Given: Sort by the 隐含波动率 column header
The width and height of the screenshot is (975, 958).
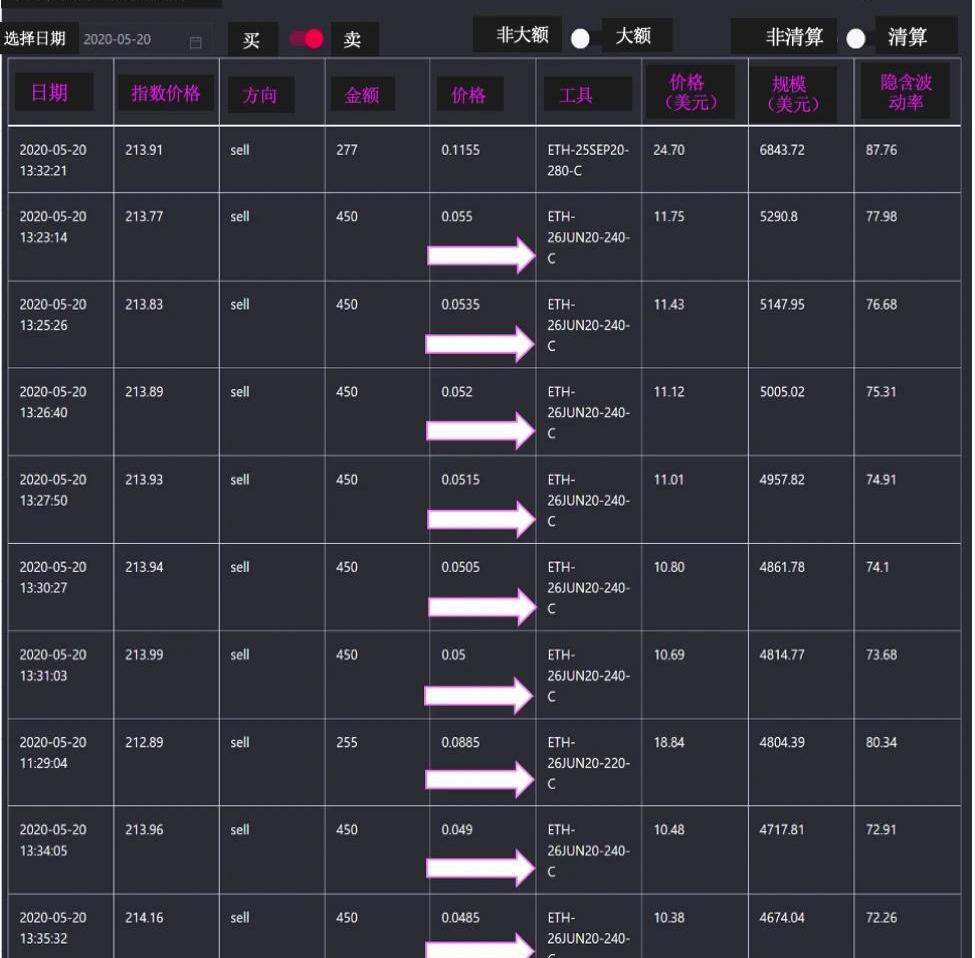Looking at the screenshot, I should pos(905,93).
